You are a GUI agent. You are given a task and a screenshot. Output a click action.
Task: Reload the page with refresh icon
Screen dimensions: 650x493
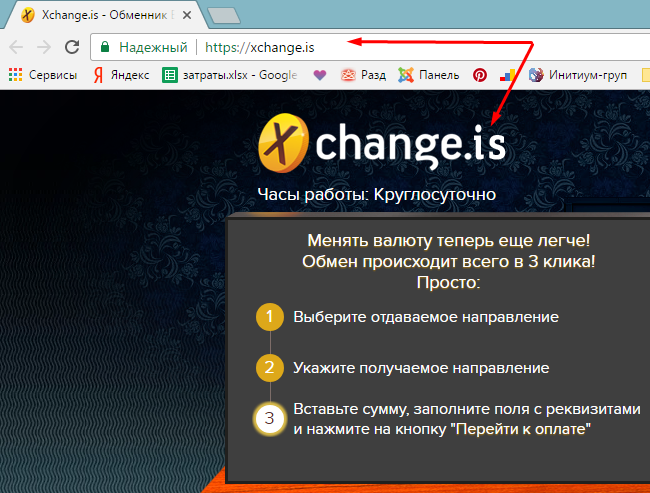click(72, 47)
